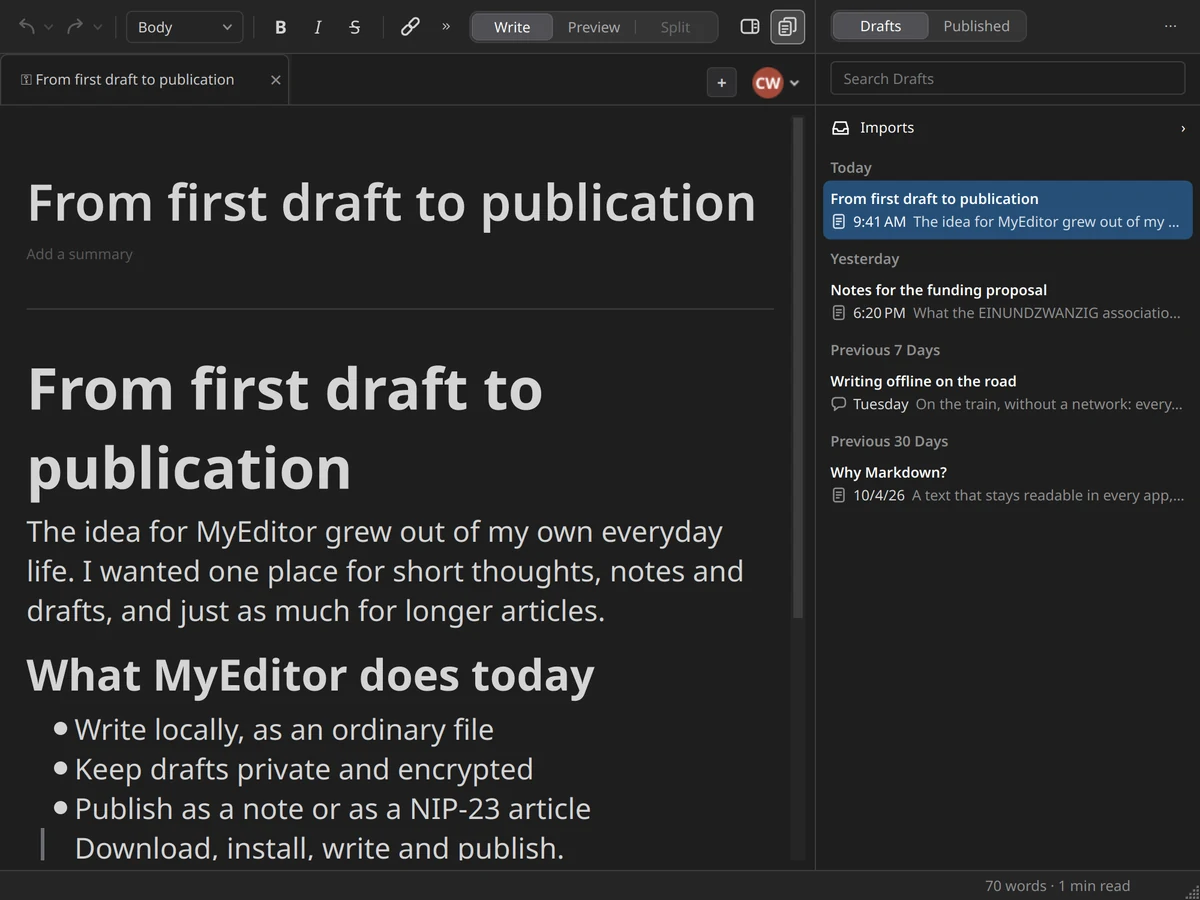
Task: Open draft 'Writing offline on the road'
Action: (x=1008, y=392)
